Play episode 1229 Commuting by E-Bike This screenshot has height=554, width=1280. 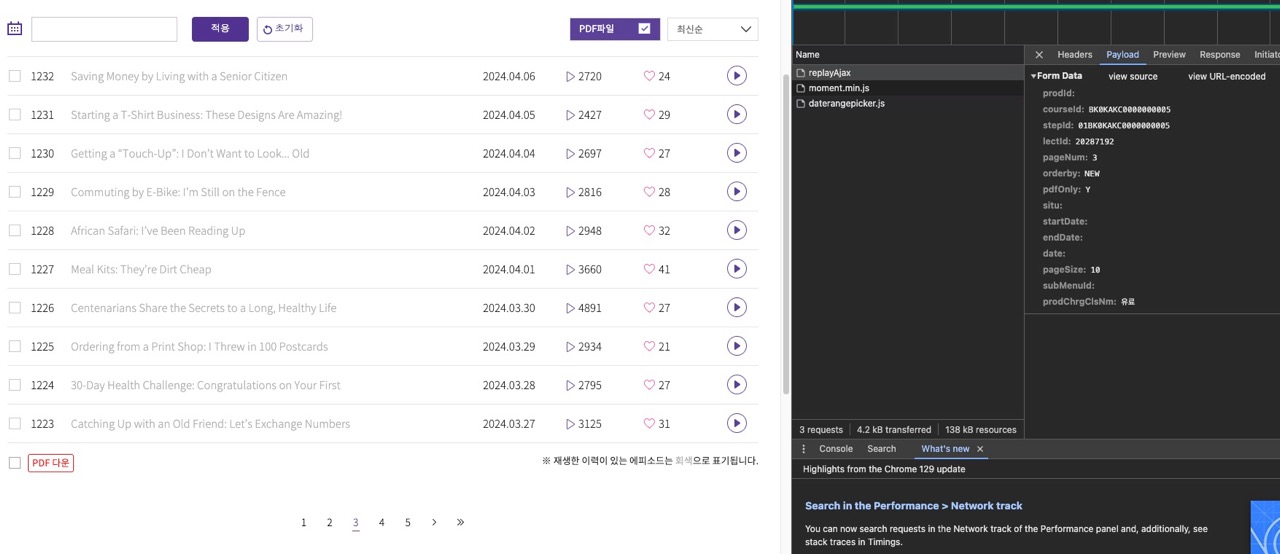tap(737, 192)
